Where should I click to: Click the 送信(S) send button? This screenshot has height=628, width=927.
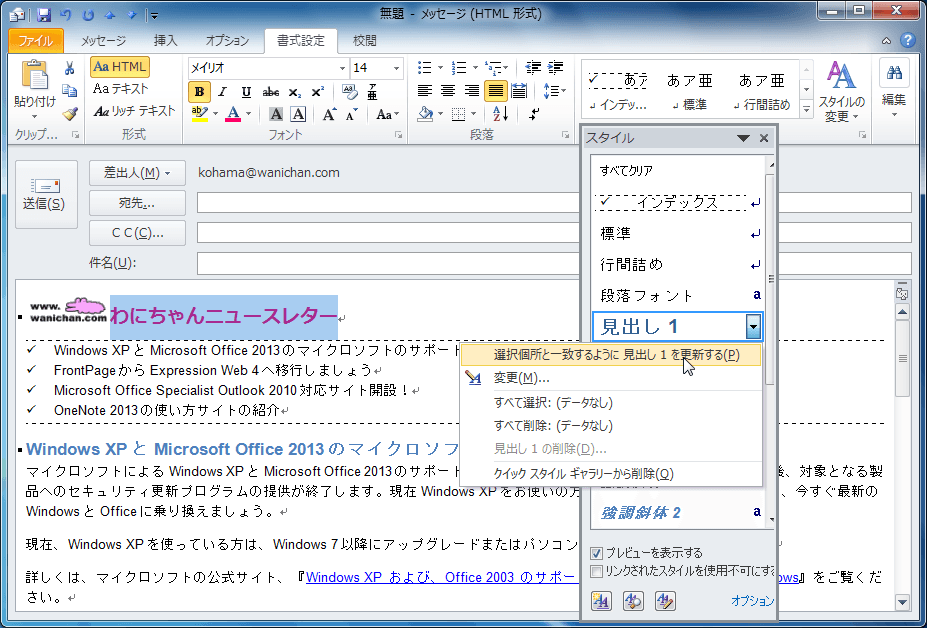click(x=46, y=194)
